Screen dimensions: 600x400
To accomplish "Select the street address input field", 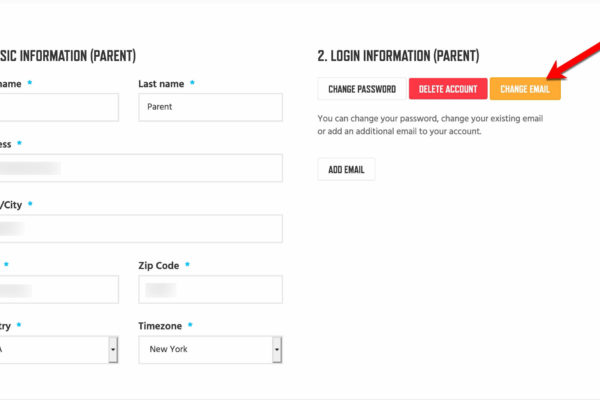I will 141,168.
